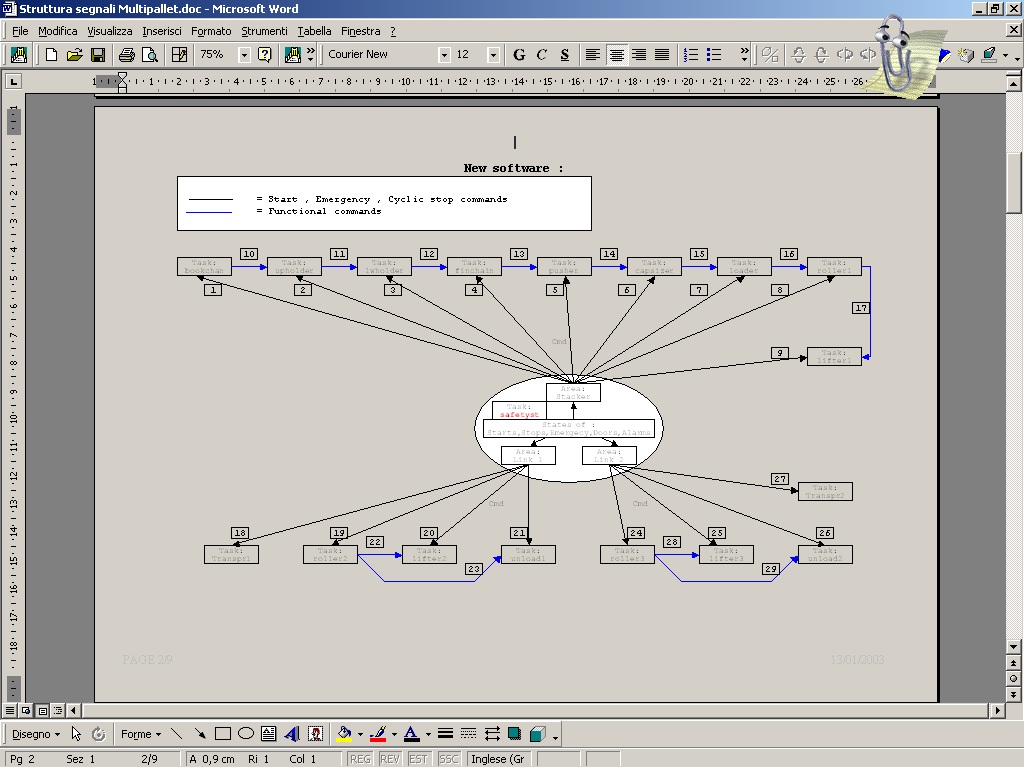Select the Line drawing tool

pyautogui.click(x=176, y=734)
